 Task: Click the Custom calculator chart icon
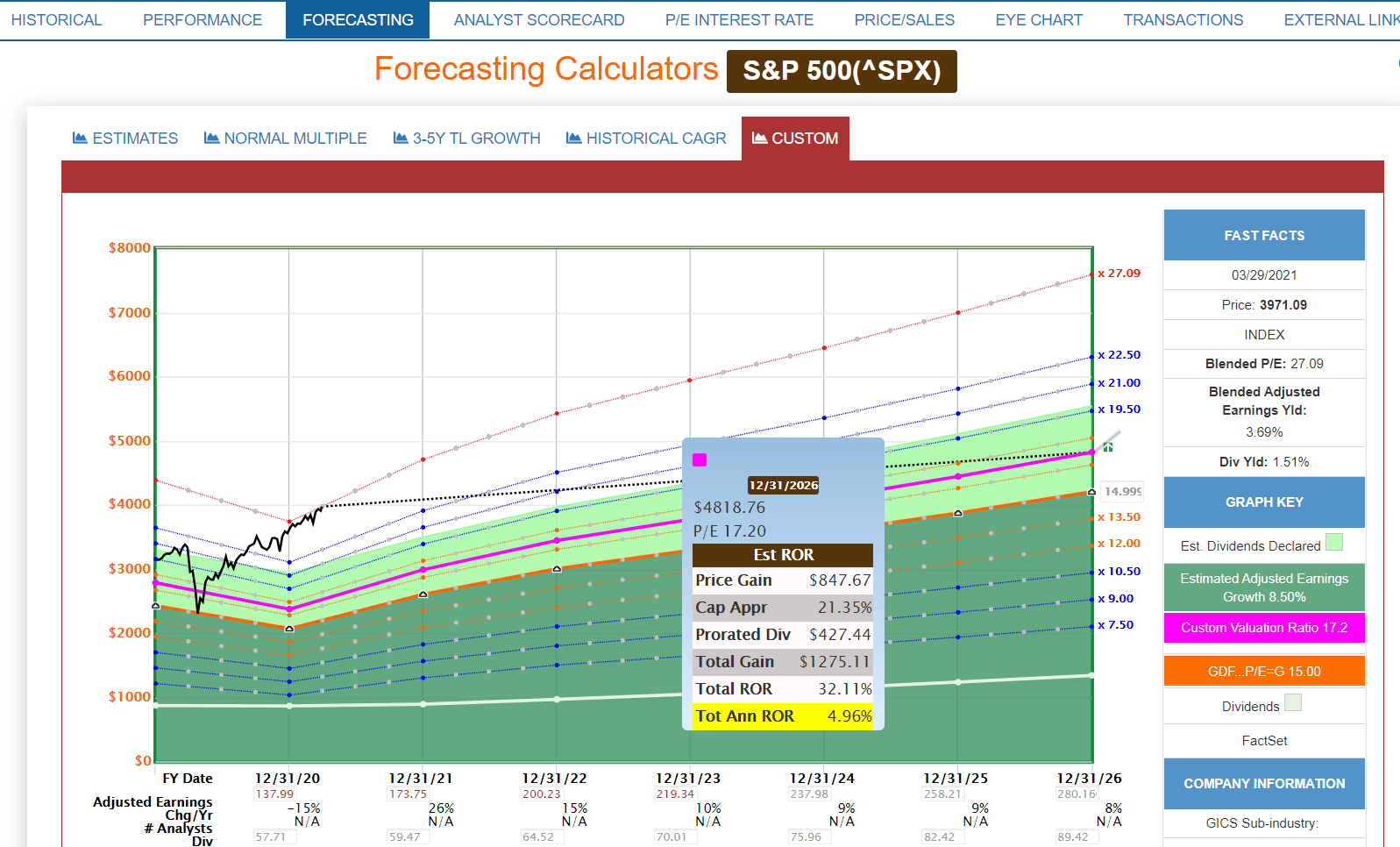coord(760,138)
